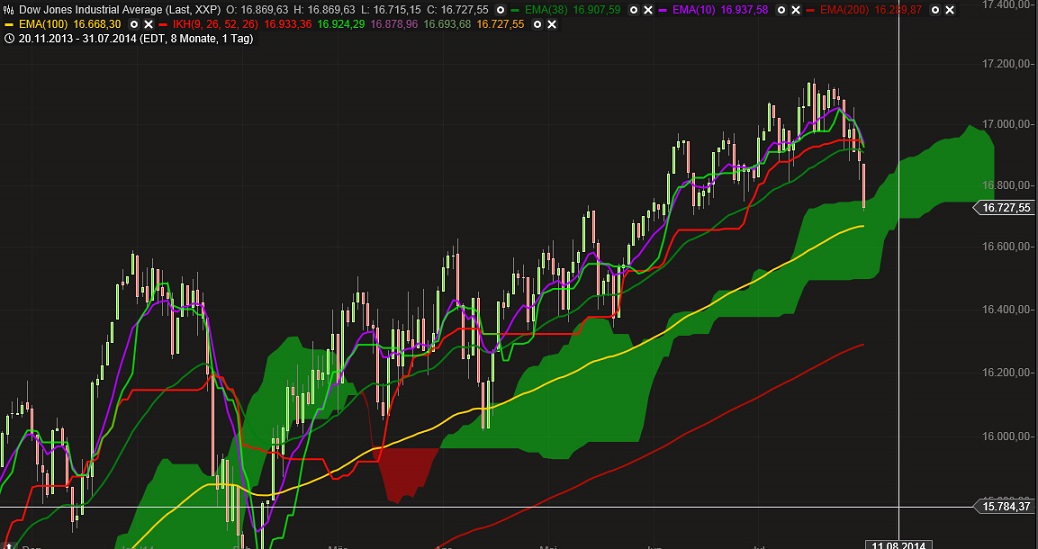This screenshot has width=1038, height=549.
Task: Click the 17.200,00 price axis label
Action: coord(1006,64)
